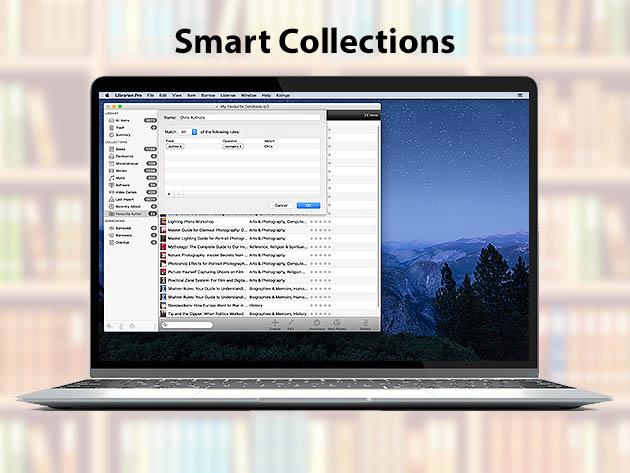Open the License menu
Screen dimensions: 630x473
pyautogui.click(x=228, y=96)
